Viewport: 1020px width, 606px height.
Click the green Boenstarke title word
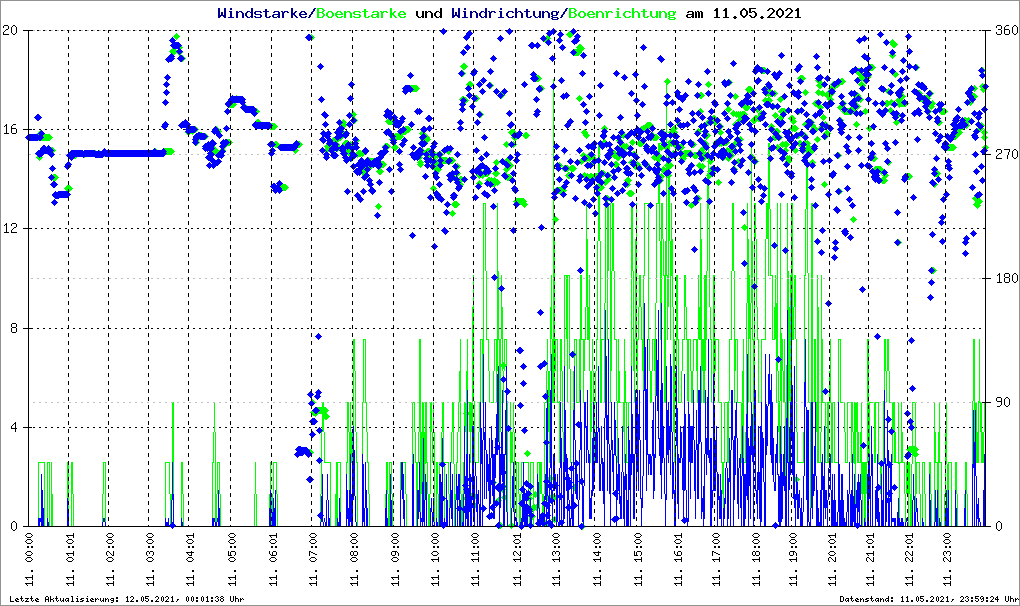361,14
